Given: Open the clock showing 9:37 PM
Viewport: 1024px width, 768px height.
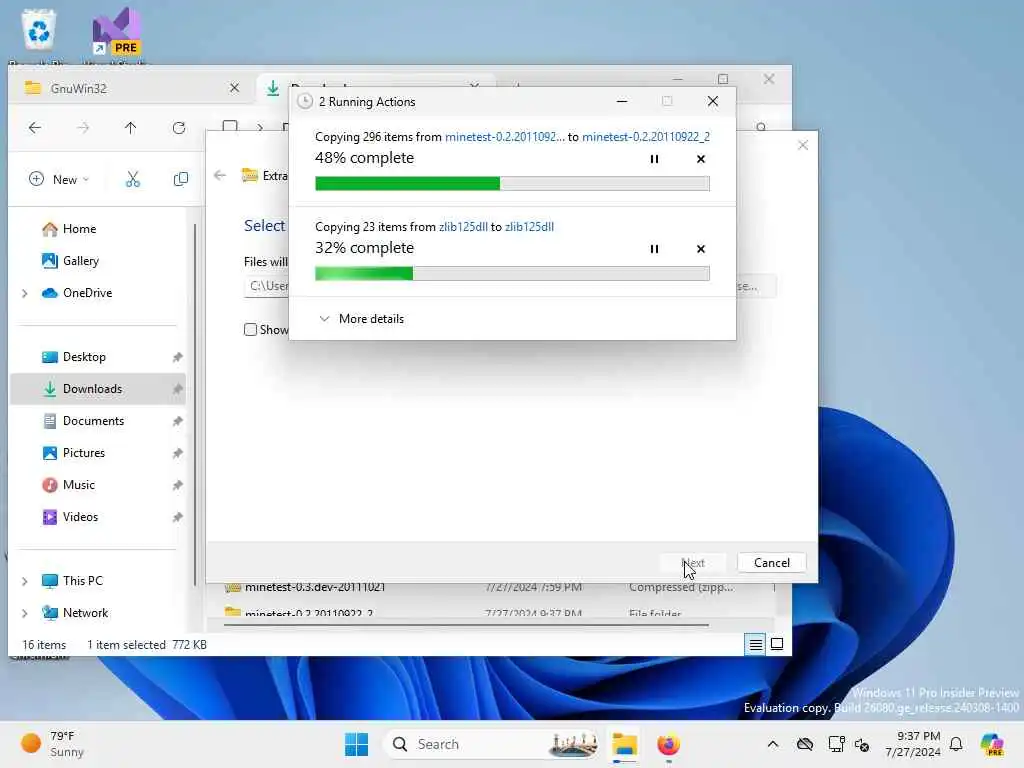Looking at the screenshot, I should (912, 744).
